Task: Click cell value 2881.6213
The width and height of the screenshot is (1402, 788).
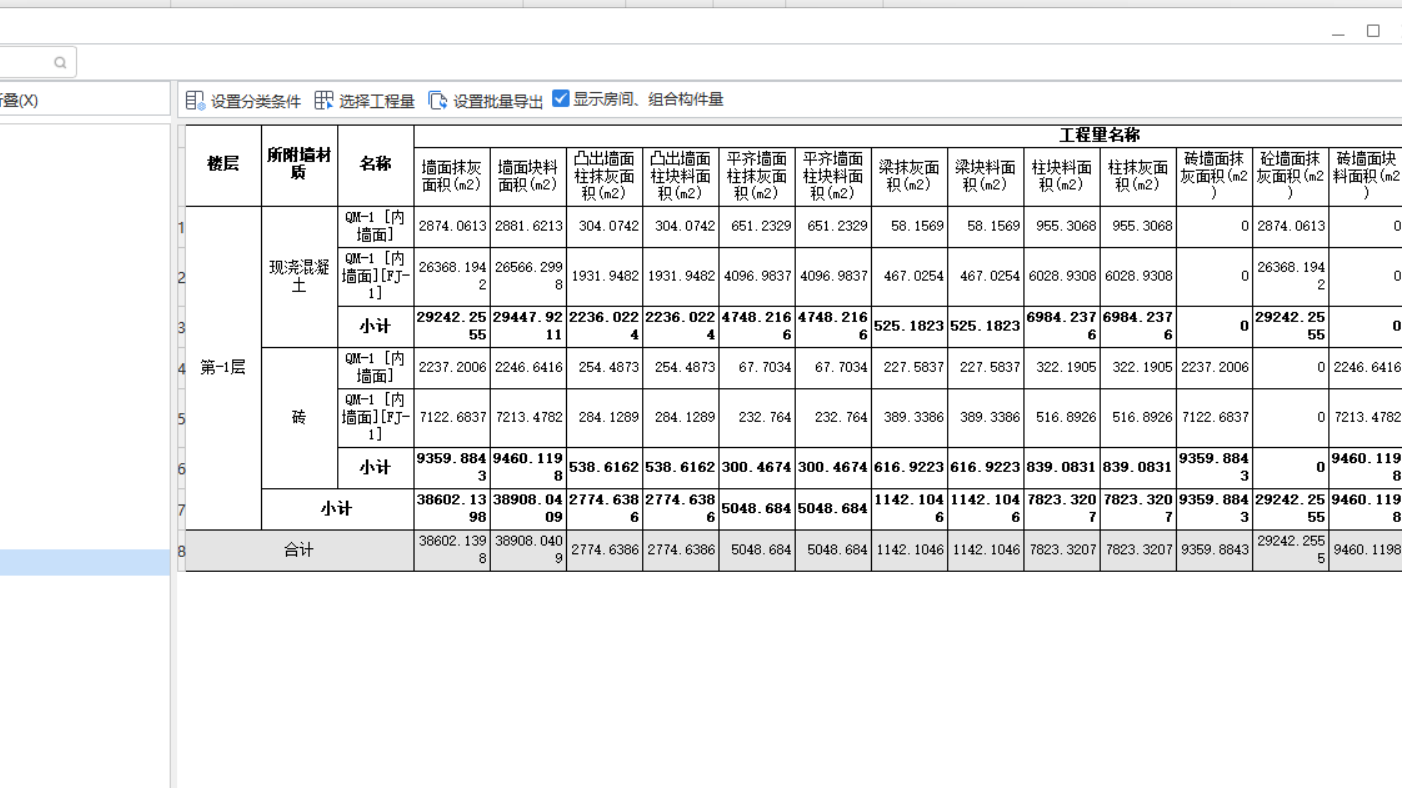Action: [528, 227]
